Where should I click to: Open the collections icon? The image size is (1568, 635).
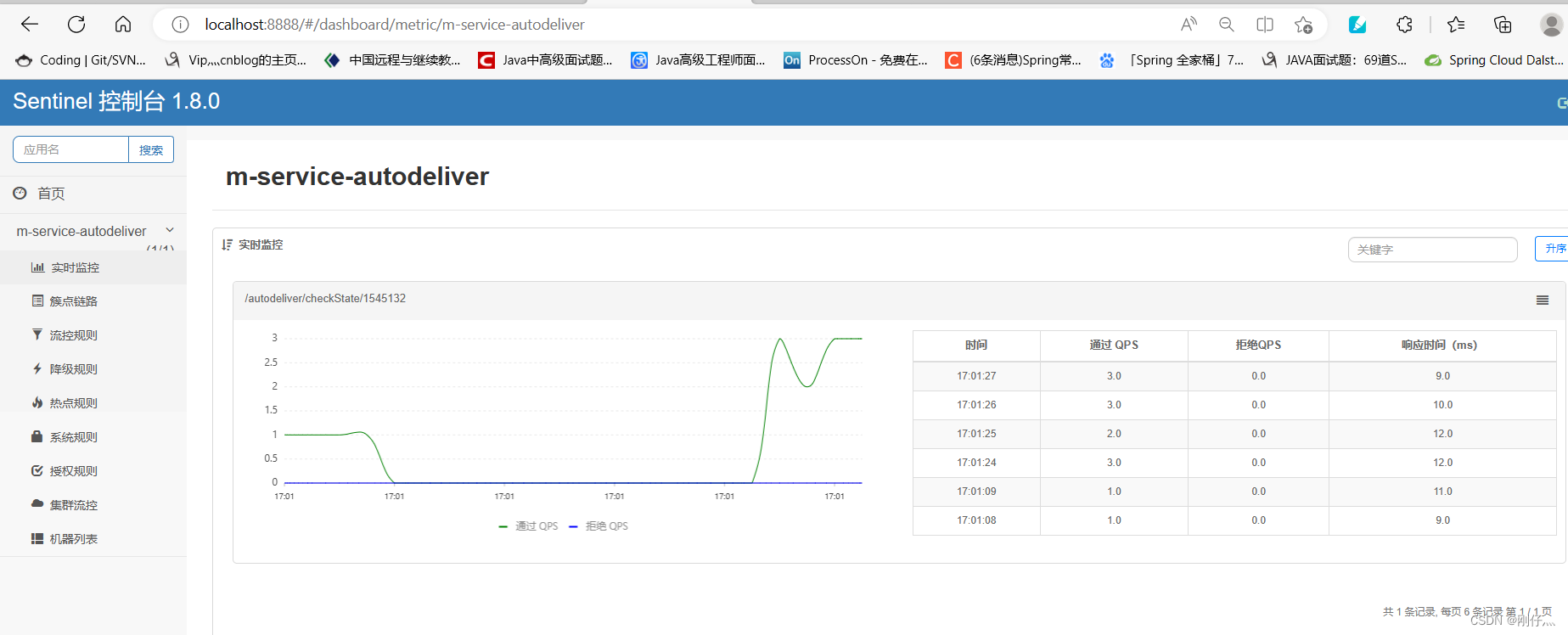(x=1503, y=25)
